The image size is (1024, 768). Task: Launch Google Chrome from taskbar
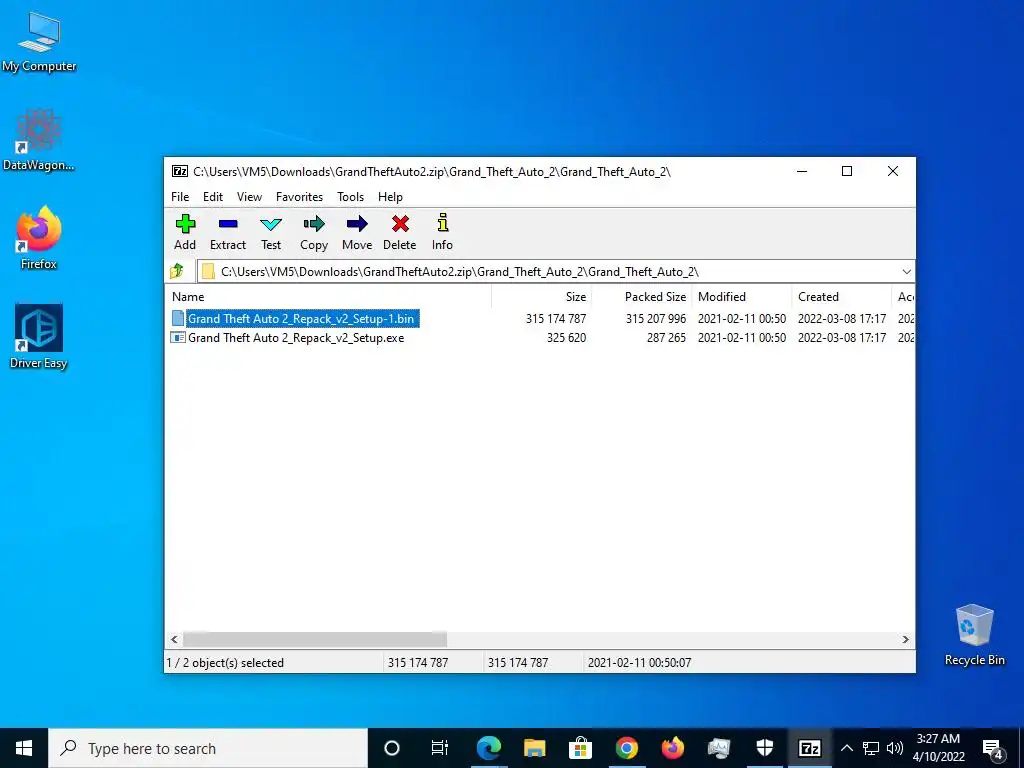click(x=626, y=748)
